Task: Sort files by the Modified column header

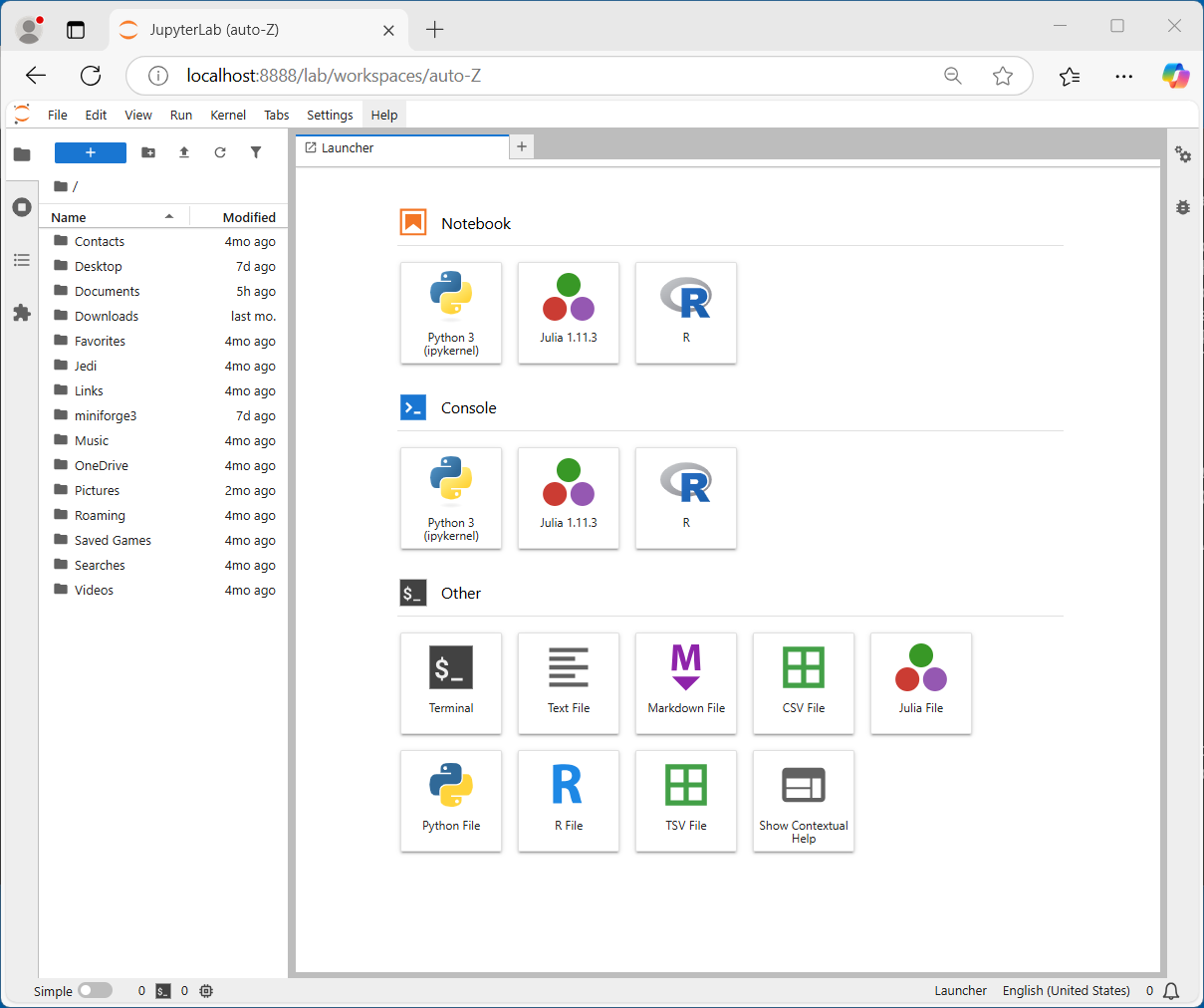Action: (x=238, y=217)
